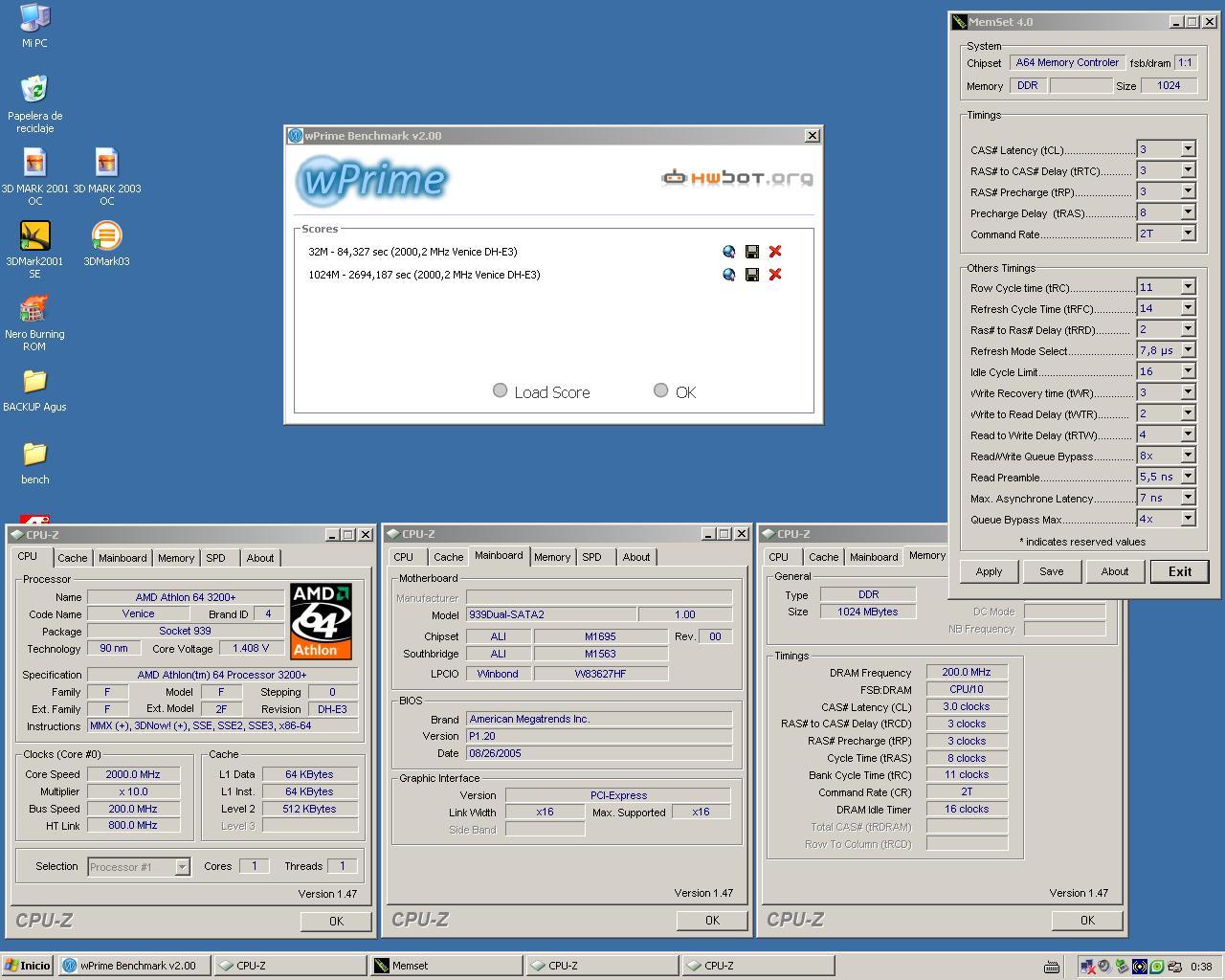
Task: Delete the 32M score red X
Action: (775, 252)
